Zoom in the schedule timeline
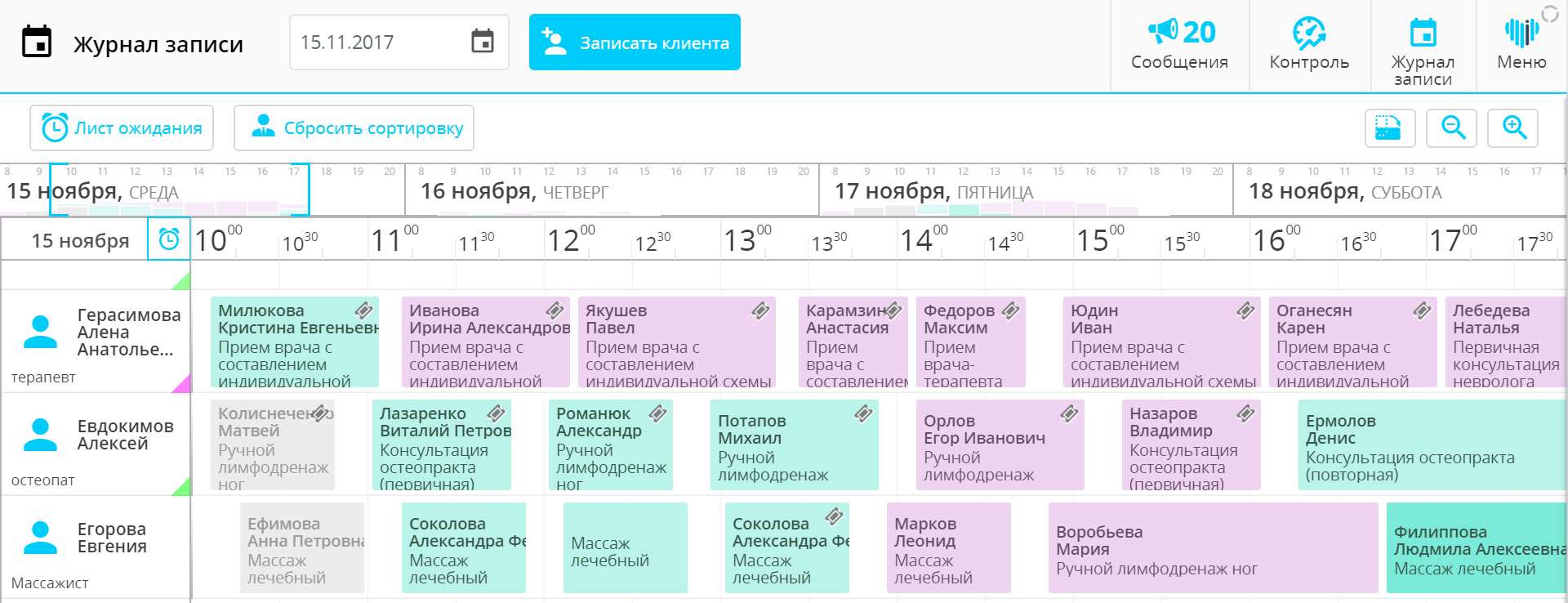 [1512, 128]
